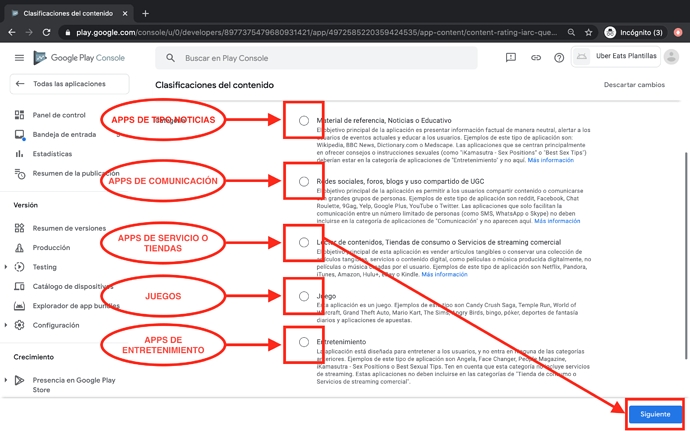Select the Material de referencia, Noticias o Educativo radio
The image size is (690, 431).
303,121
